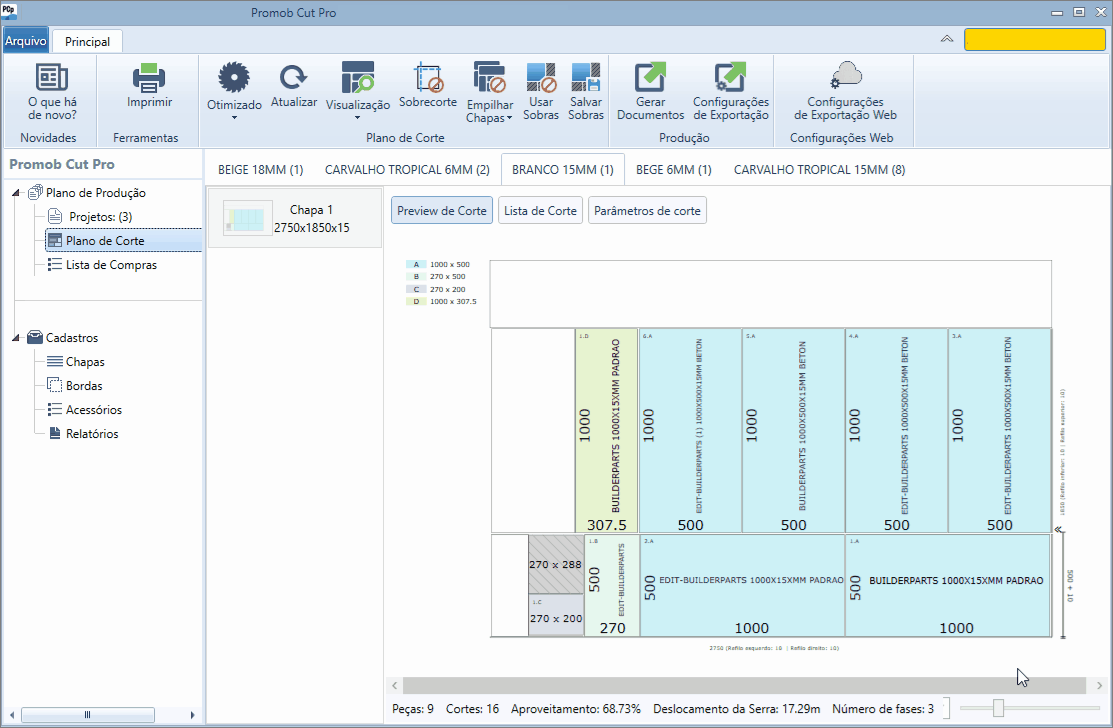Expand the Empilhar Chapas dropdown arrow
This screenshot has width=1113, height=728.
click(x=509, y=118)
